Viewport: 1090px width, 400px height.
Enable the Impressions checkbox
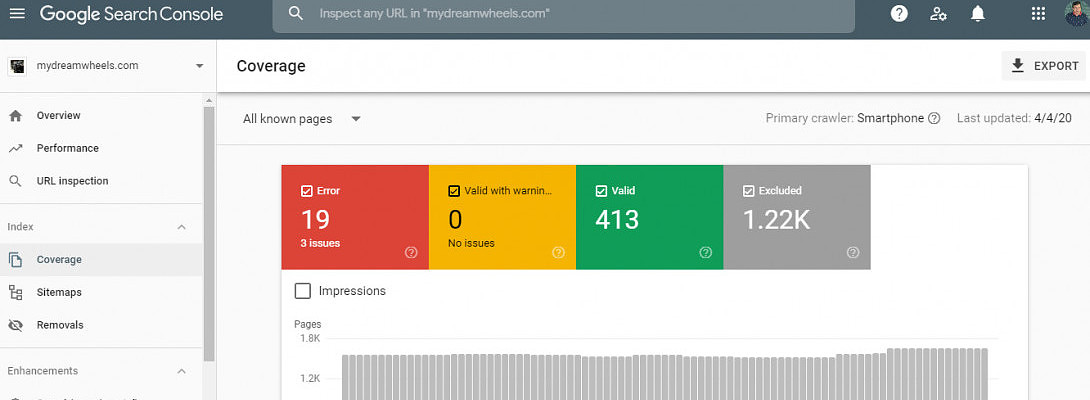point(303,291)
